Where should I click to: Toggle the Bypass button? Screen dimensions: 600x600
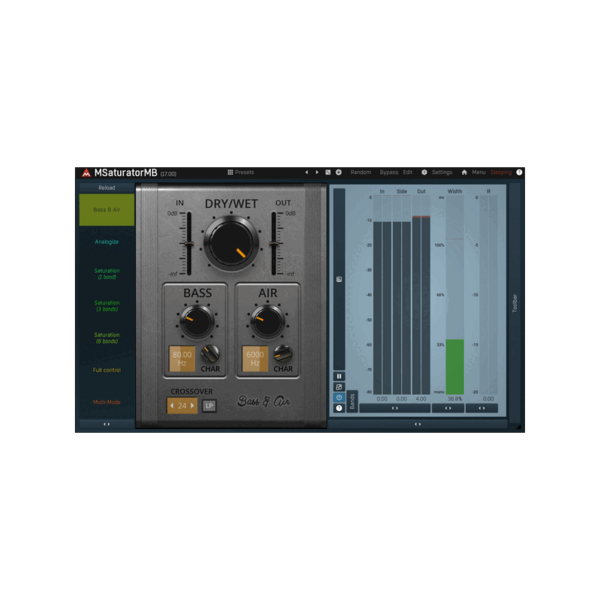tap(389, 173)
